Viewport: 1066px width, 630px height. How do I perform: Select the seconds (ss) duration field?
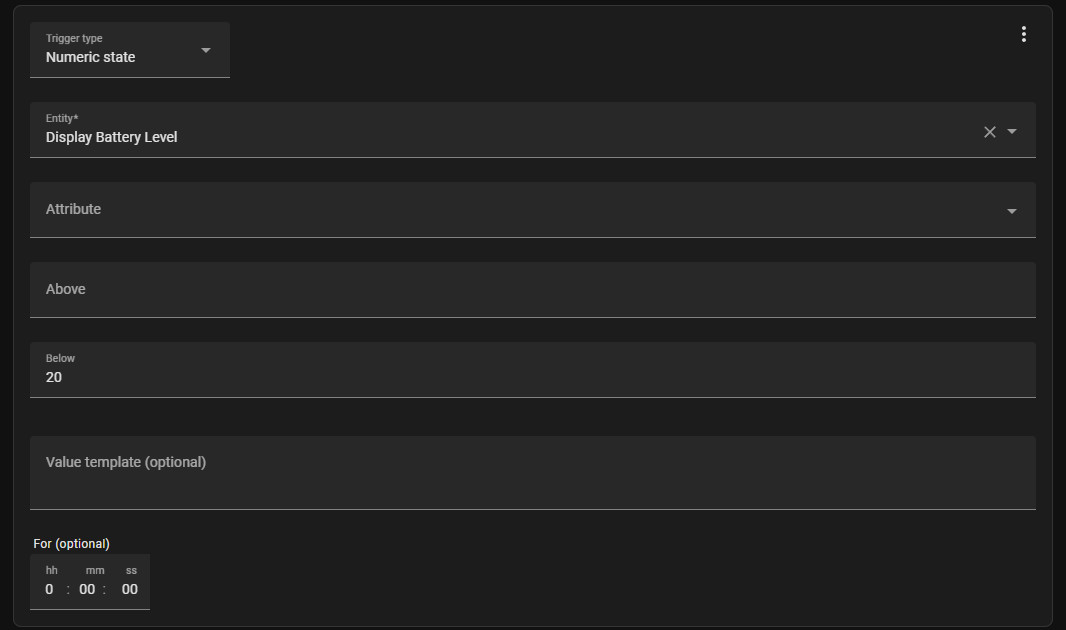[130, 589]
